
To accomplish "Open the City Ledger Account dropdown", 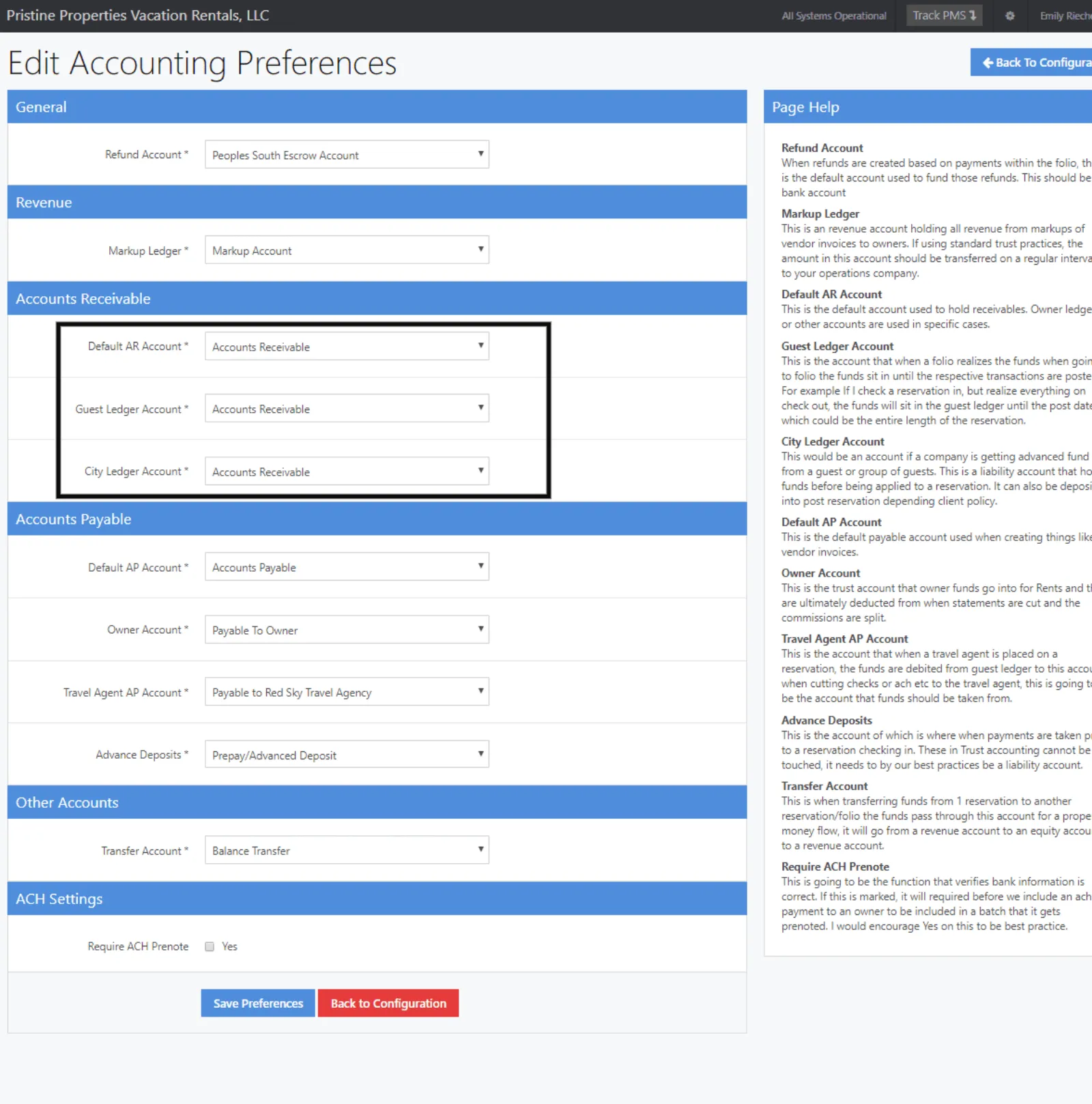I will point(347,471).
